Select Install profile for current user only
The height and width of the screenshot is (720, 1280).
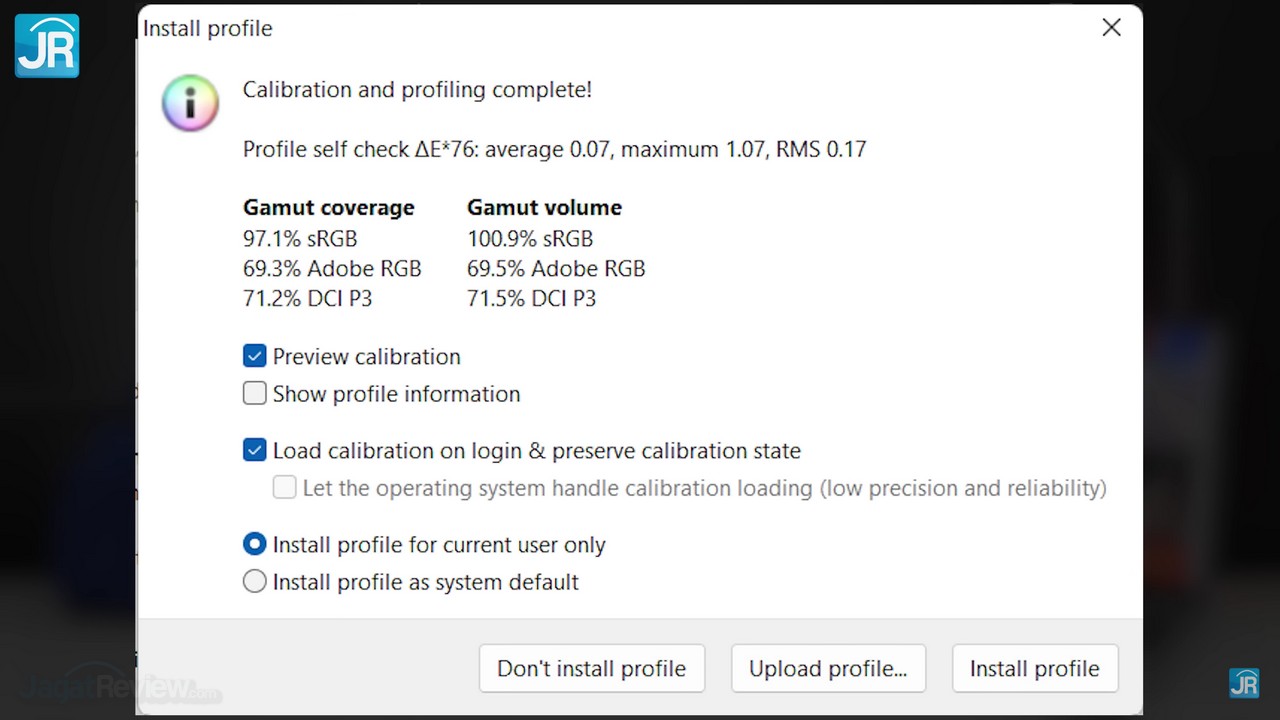pos(255,544)
